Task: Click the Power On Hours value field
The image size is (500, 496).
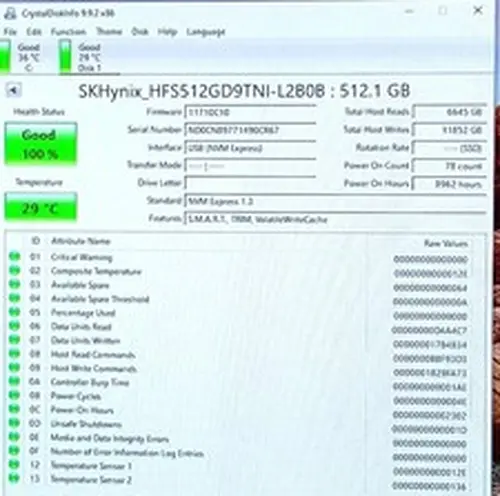Action: pyautogui.click(x=449, y=184)
